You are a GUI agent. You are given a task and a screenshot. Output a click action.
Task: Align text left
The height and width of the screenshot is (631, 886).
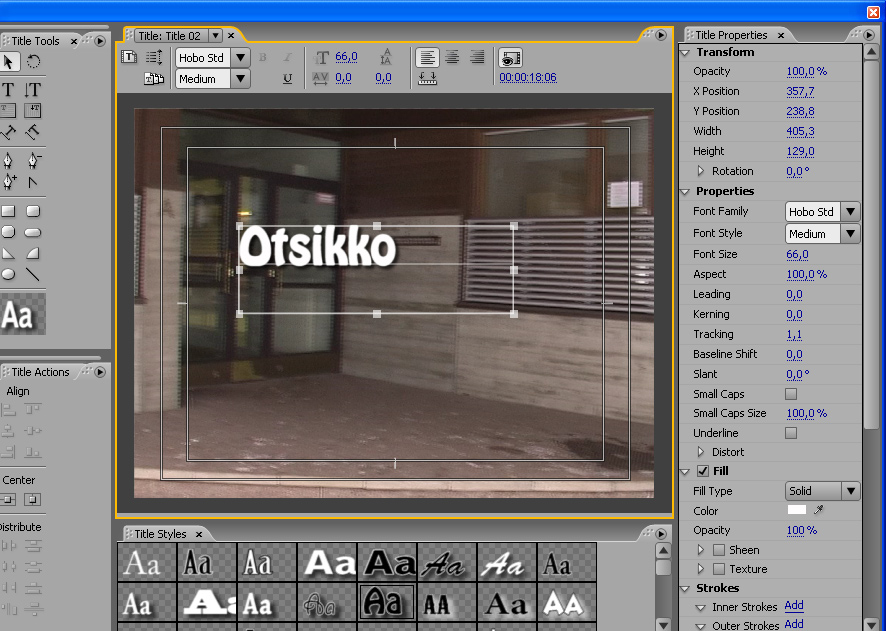[428, 58]
